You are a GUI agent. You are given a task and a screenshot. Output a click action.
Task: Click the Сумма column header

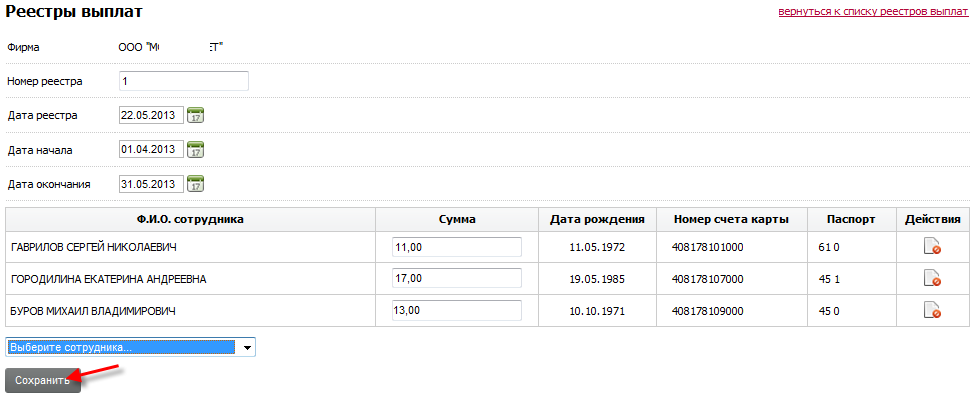coord(457,219)
